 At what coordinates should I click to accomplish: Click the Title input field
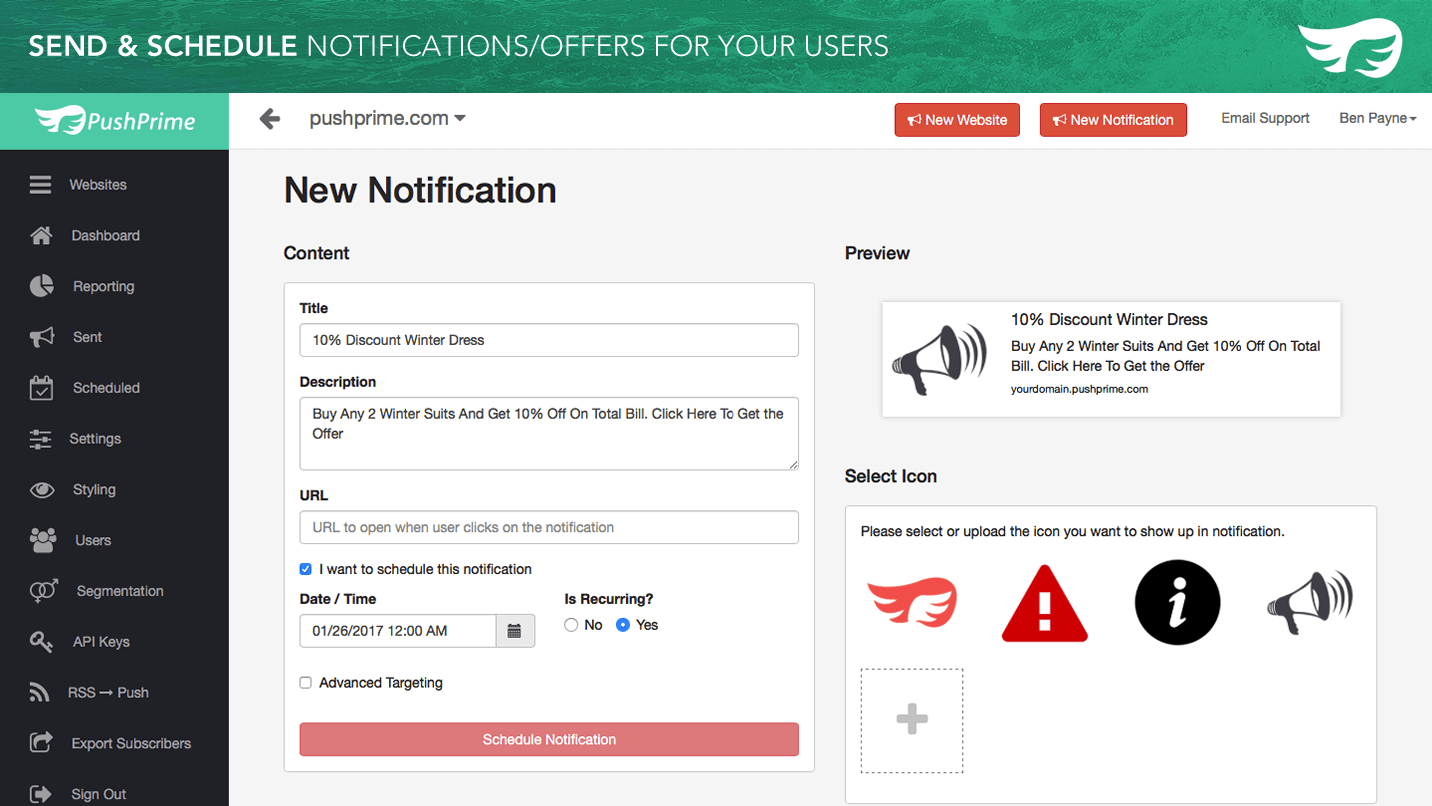[x=549, y=340]
